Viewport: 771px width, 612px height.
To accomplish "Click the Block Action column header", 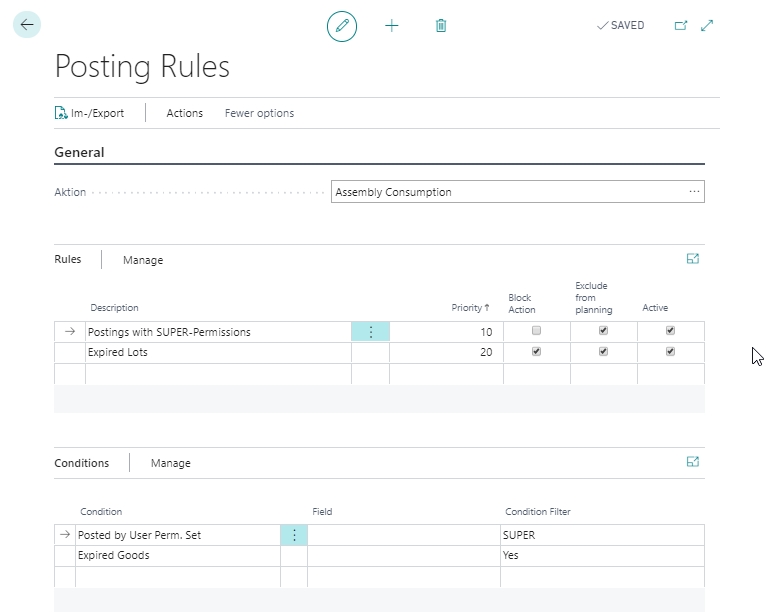I will click(522, 304).
